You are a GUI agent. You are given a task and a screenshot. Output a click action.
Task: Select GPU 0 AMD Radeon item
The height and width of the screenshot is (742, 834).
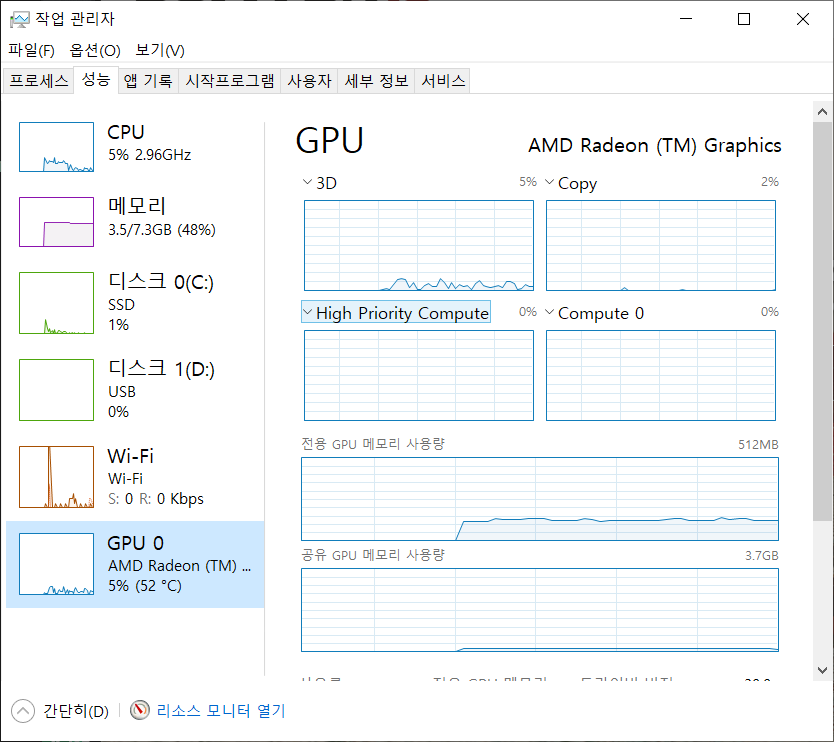pyautogui.click(x=135, y=564)
